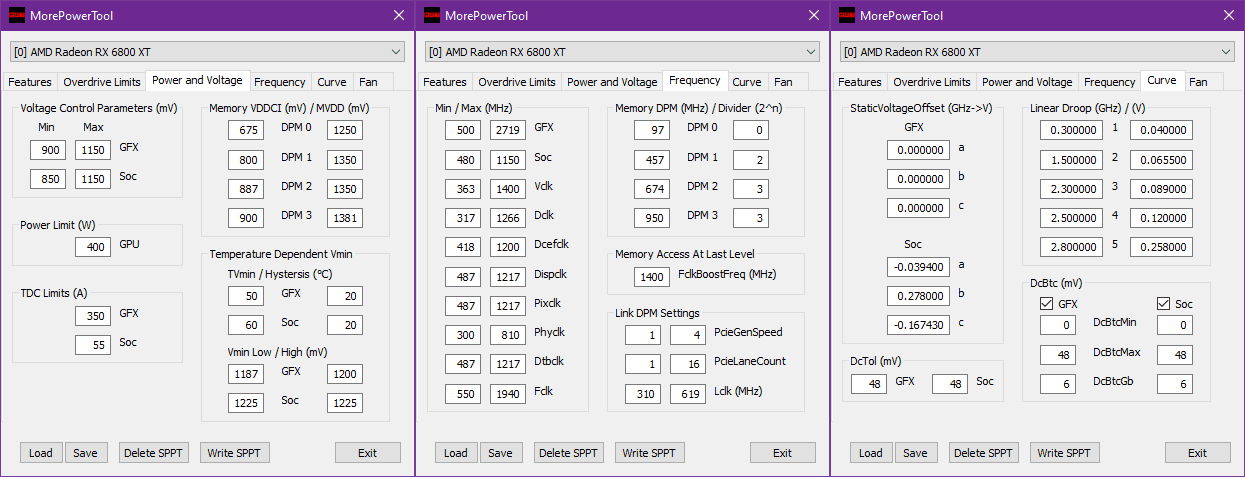Viewport: 1245px width, 477px height.
Task: Click Memory DPM 1 divider field 2
Action: (x=751, y=160)
